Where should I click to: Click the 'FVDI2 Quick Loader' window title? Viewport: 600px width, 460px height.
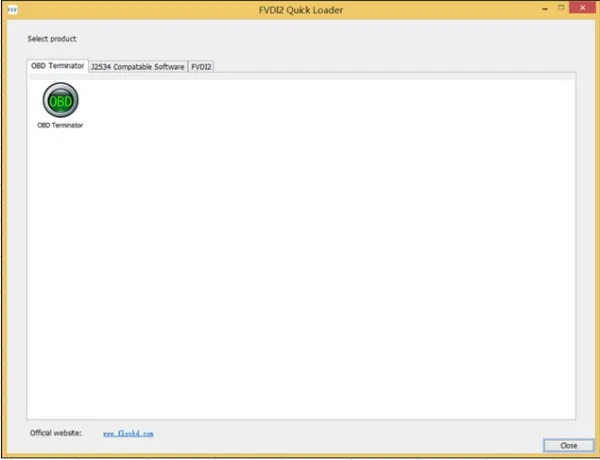301,10
